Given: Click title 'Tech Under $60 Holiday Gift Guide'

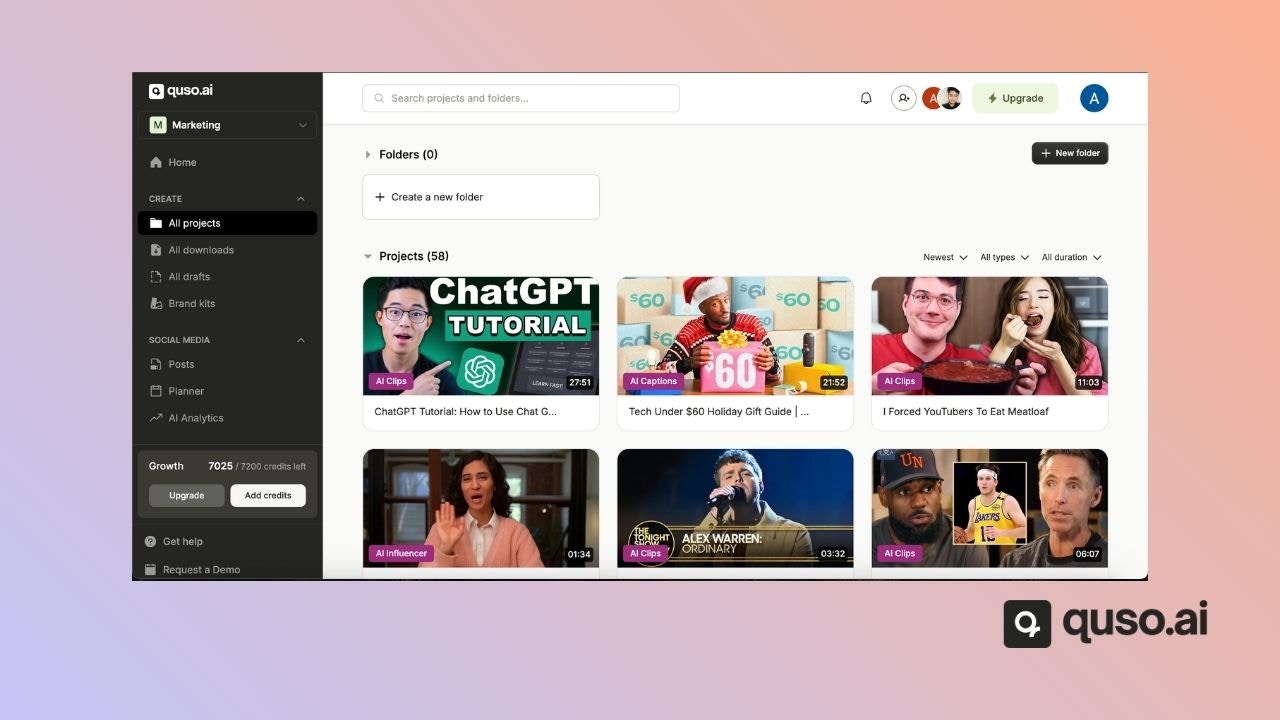Looking at the screenshot, I should (719, 411).
